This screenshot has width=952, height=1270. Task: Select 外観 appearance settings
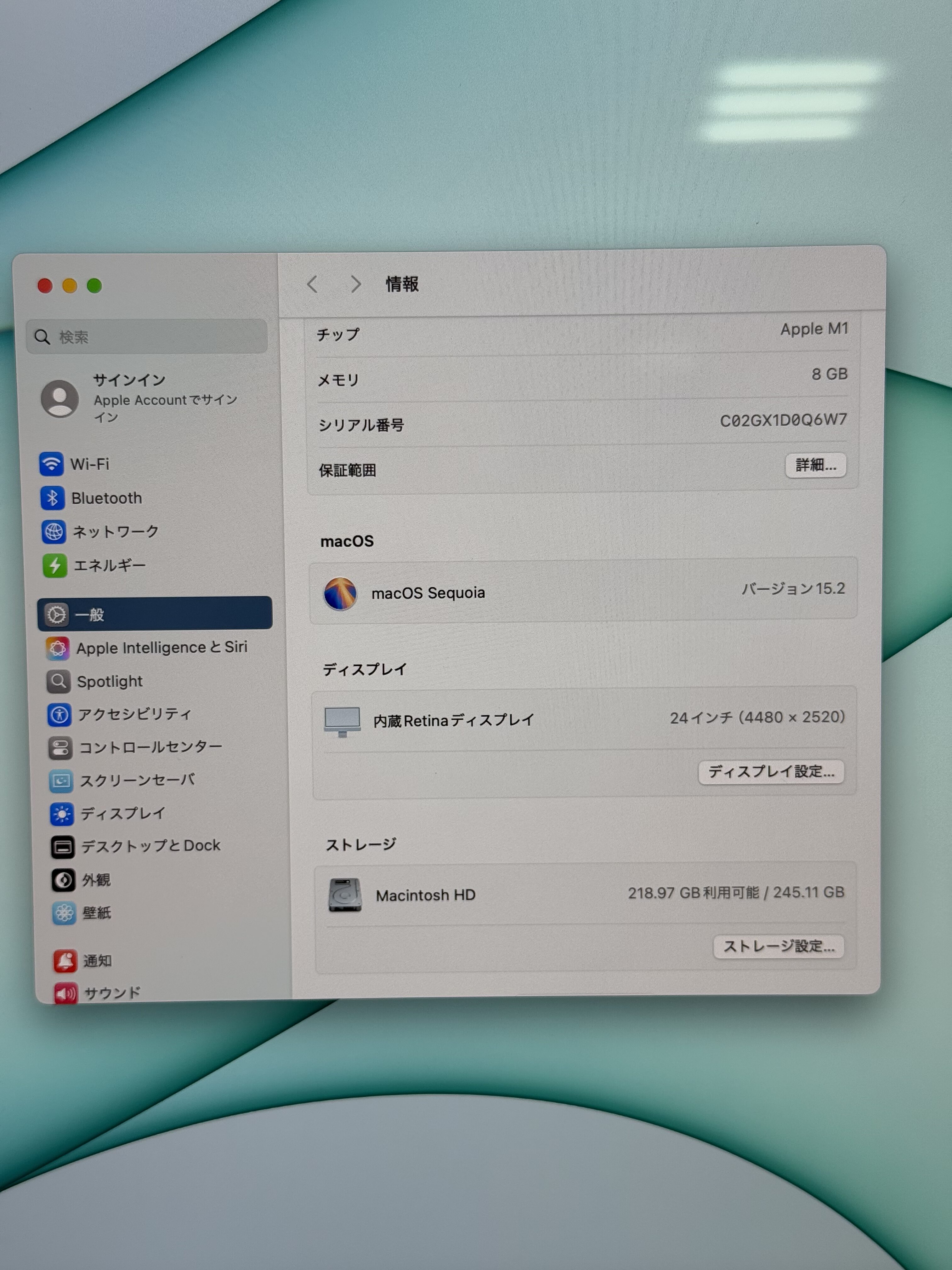96,880
